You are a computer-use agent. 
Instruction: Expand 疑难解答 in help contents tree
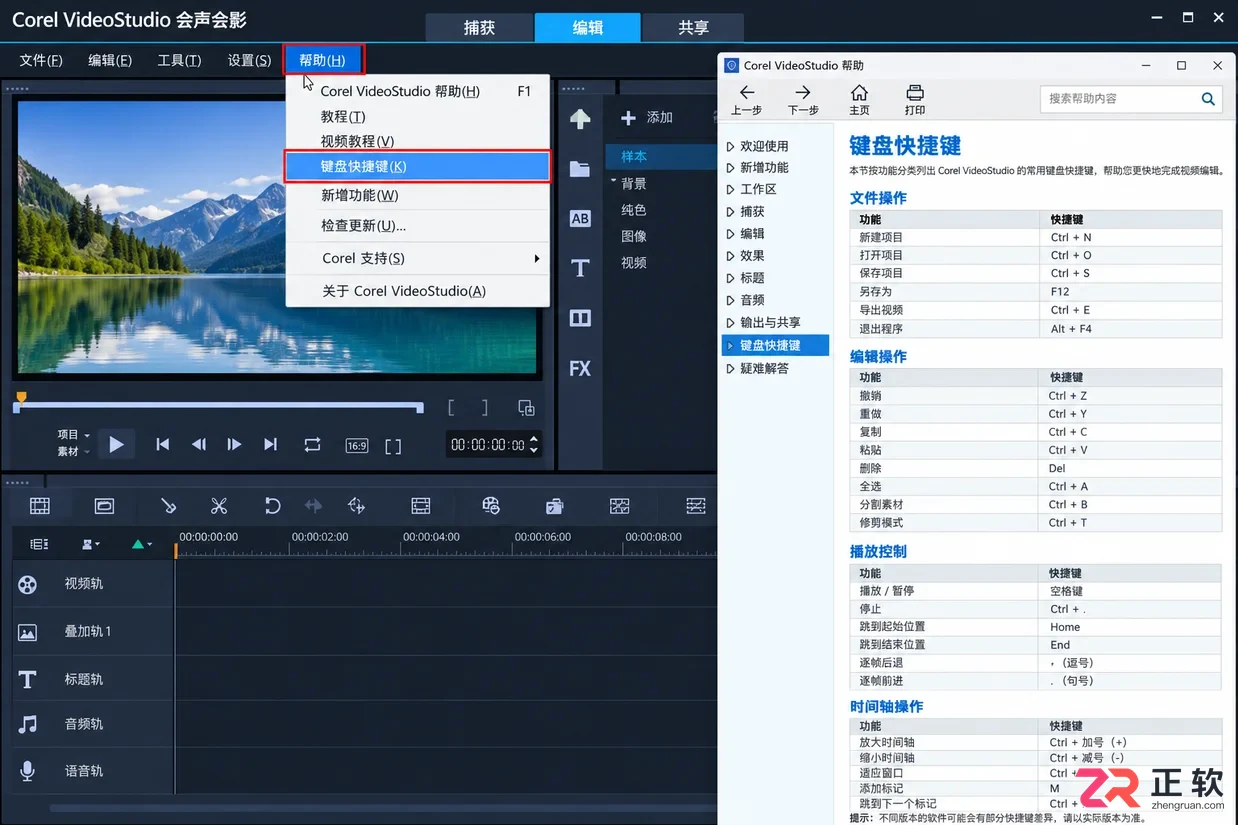[x=730, y=368]
